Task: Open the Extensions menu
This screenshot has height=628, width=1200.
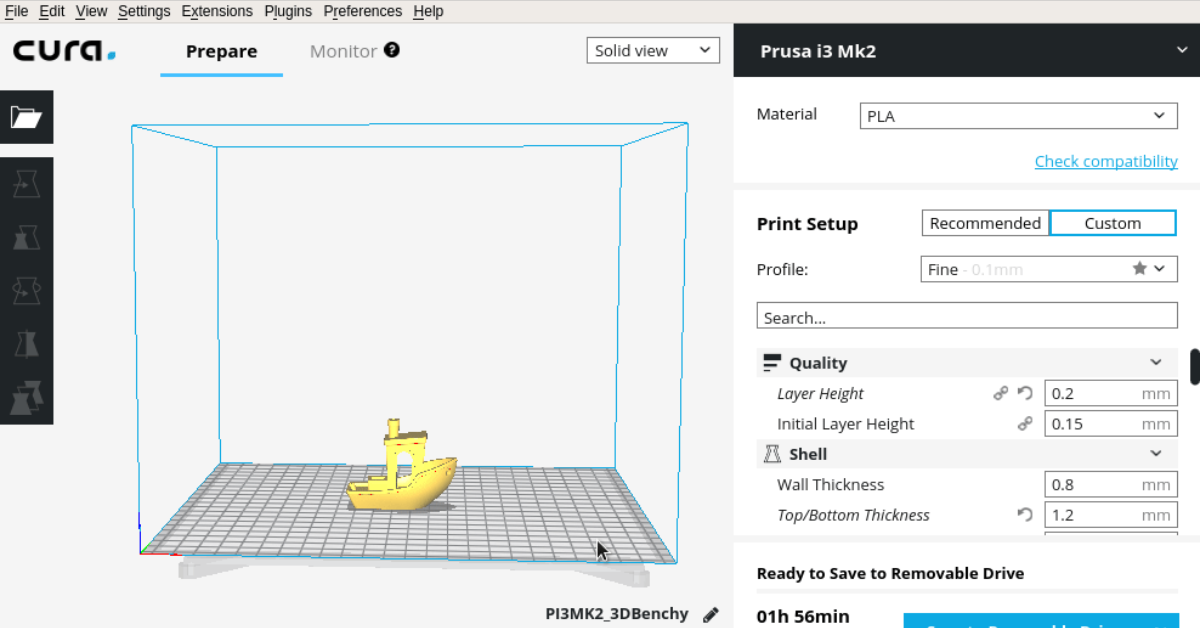Action: pos(217,11)
